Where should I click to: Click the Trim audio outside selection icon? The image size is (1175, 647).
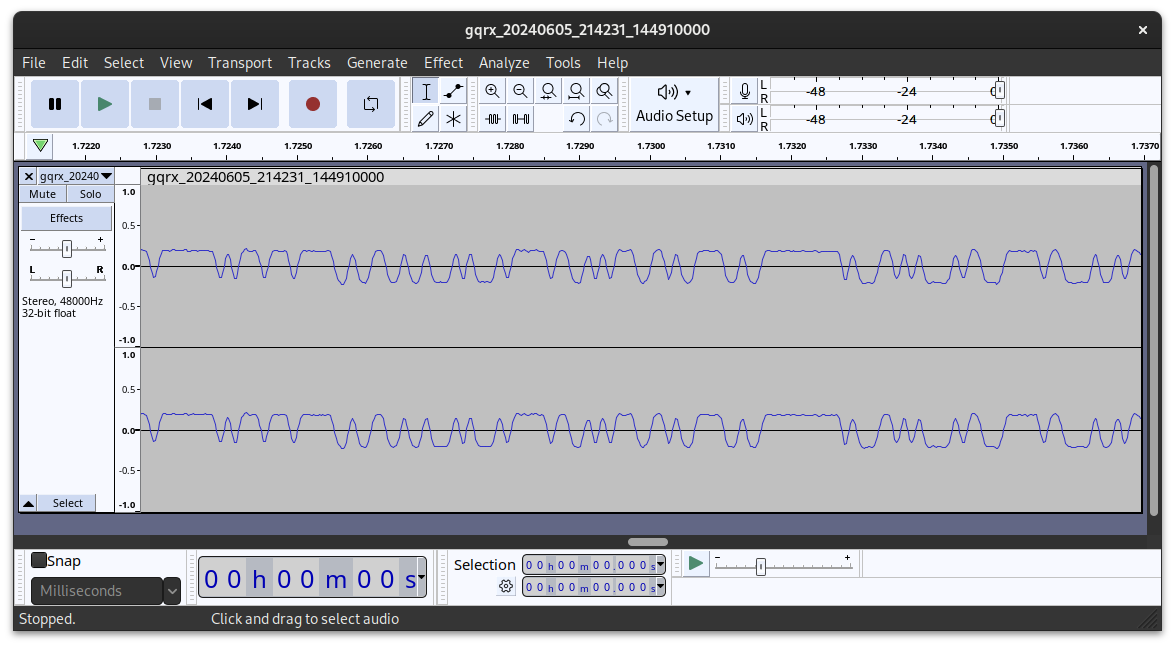pyautogui.click(x=492, y=119)
